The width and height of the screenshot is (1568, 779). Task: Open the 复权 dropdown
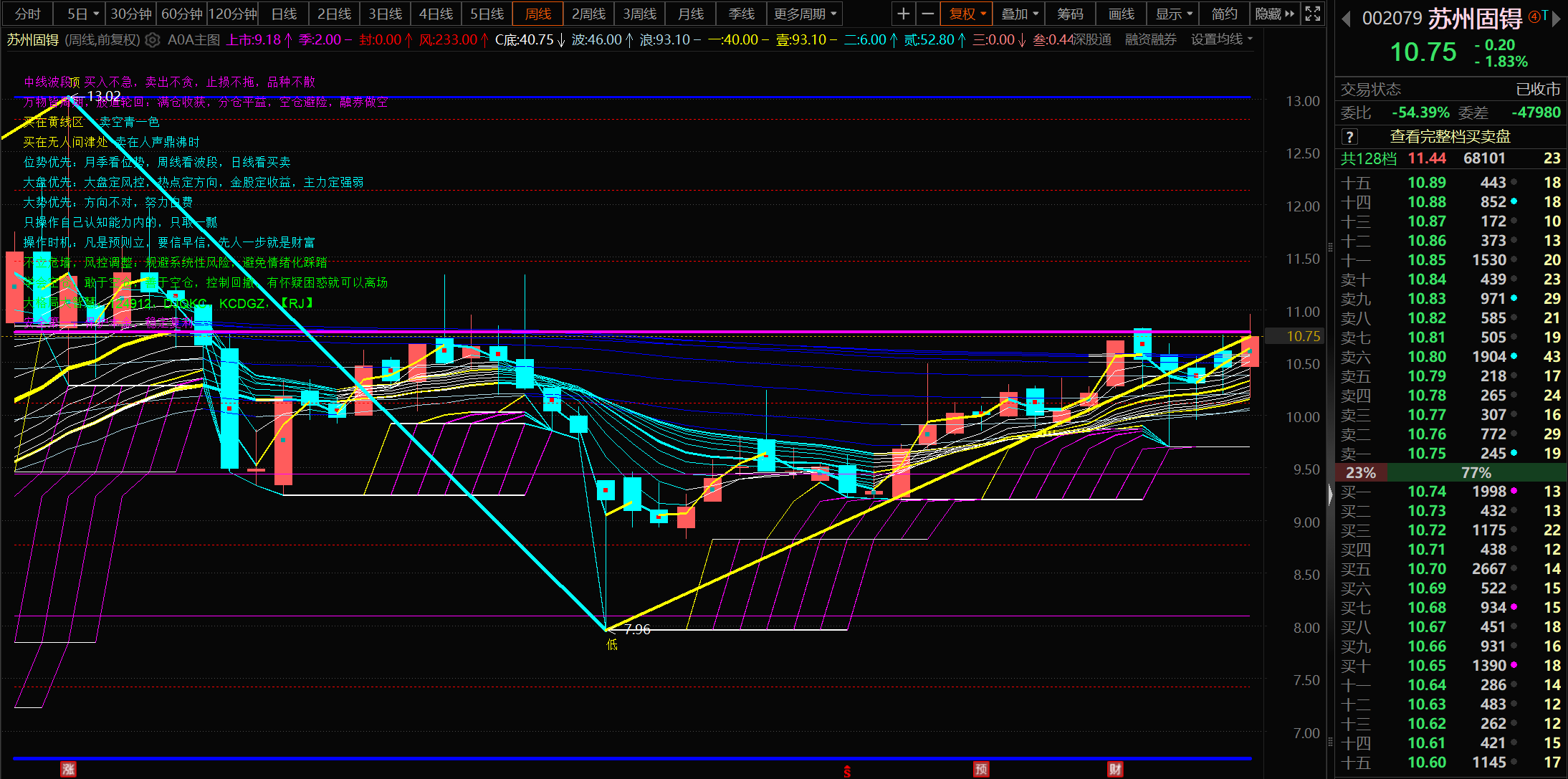click(967, 14)
